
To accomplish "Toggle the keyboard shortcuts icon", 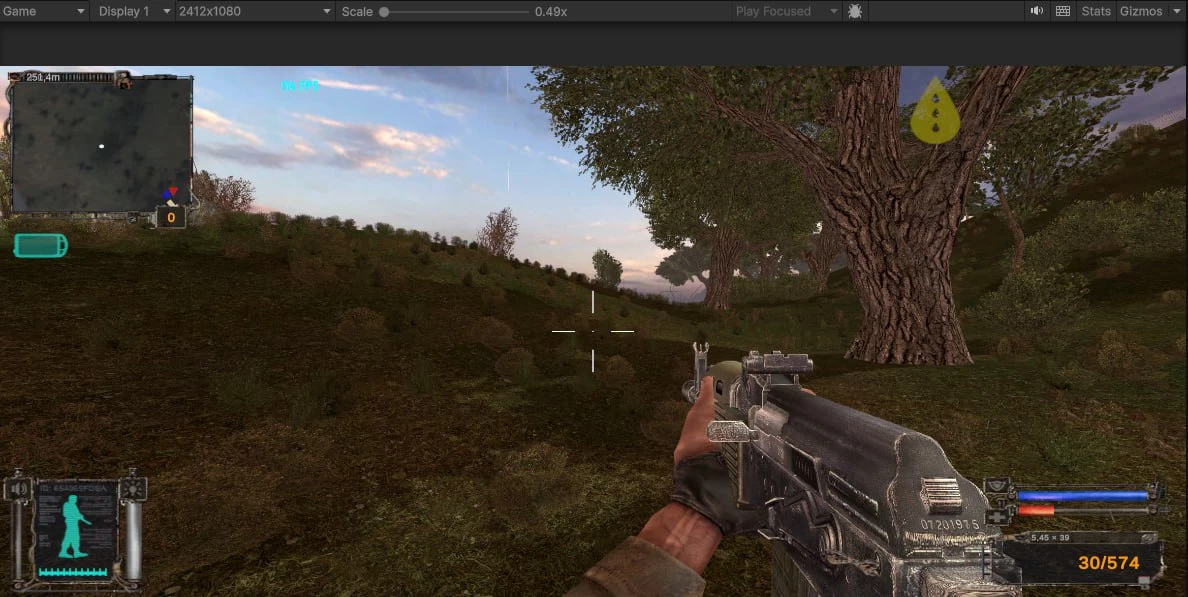I will coord(1063,11).
